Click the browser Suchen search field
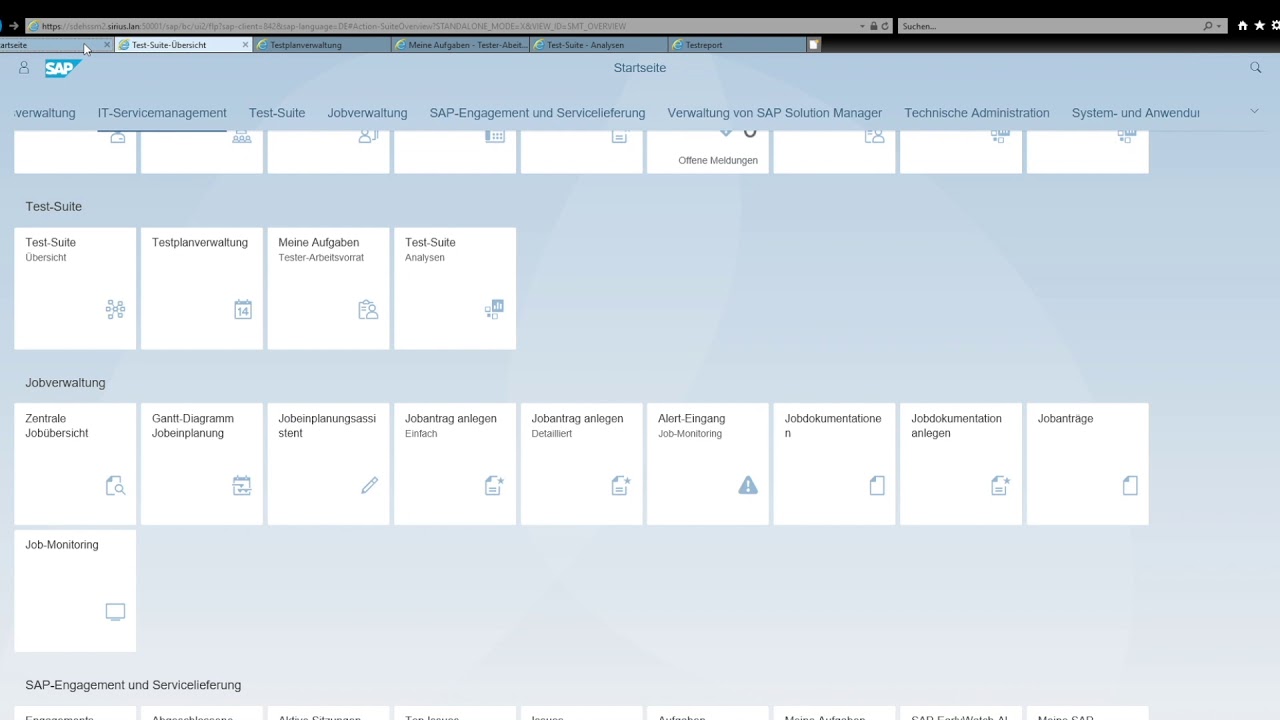 pyautogui.click(x=1050, y=26)
